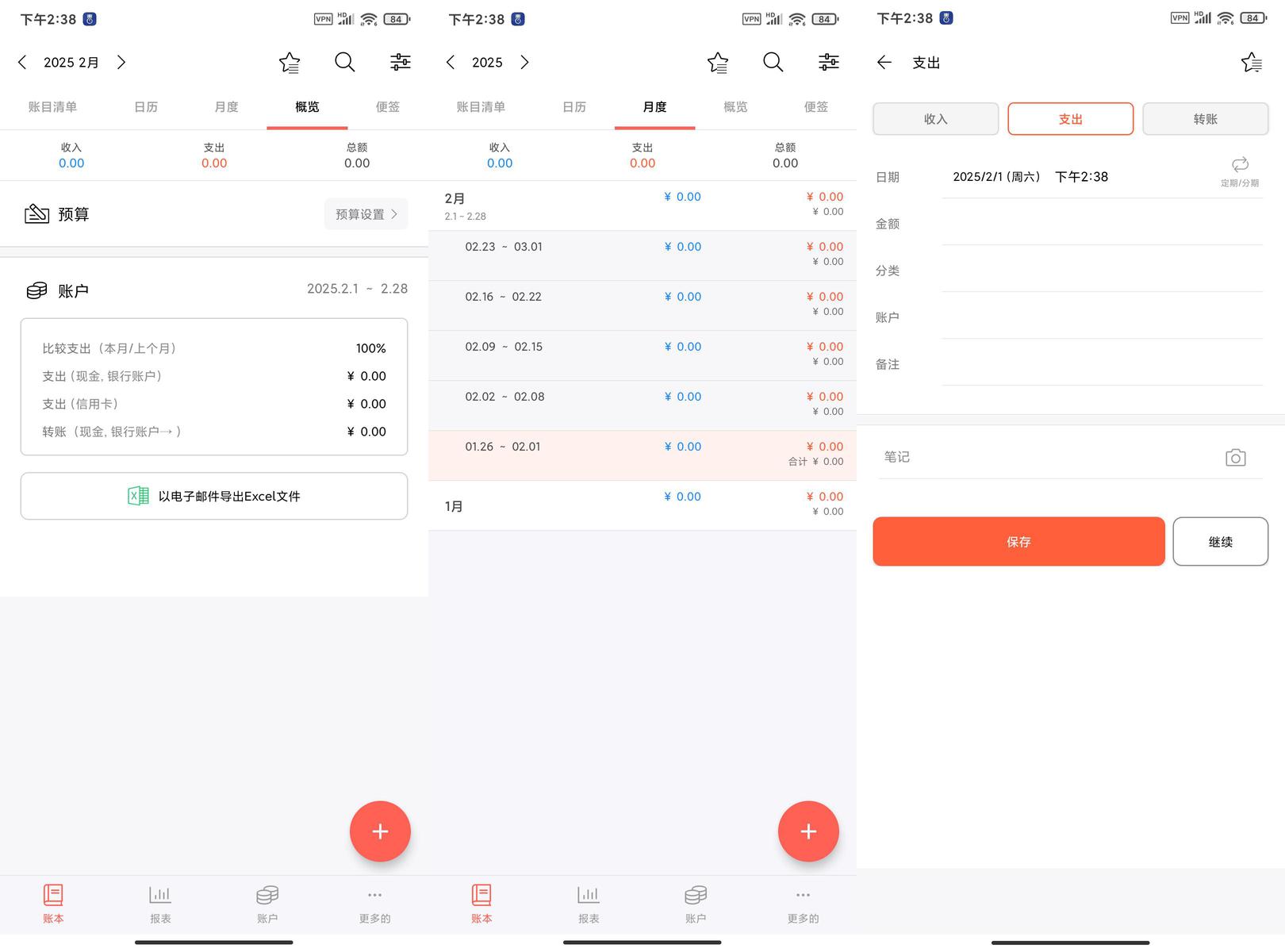Tap the favorites star on the 支出 entry screen

pyautogui.click(x=1251, y=63)
